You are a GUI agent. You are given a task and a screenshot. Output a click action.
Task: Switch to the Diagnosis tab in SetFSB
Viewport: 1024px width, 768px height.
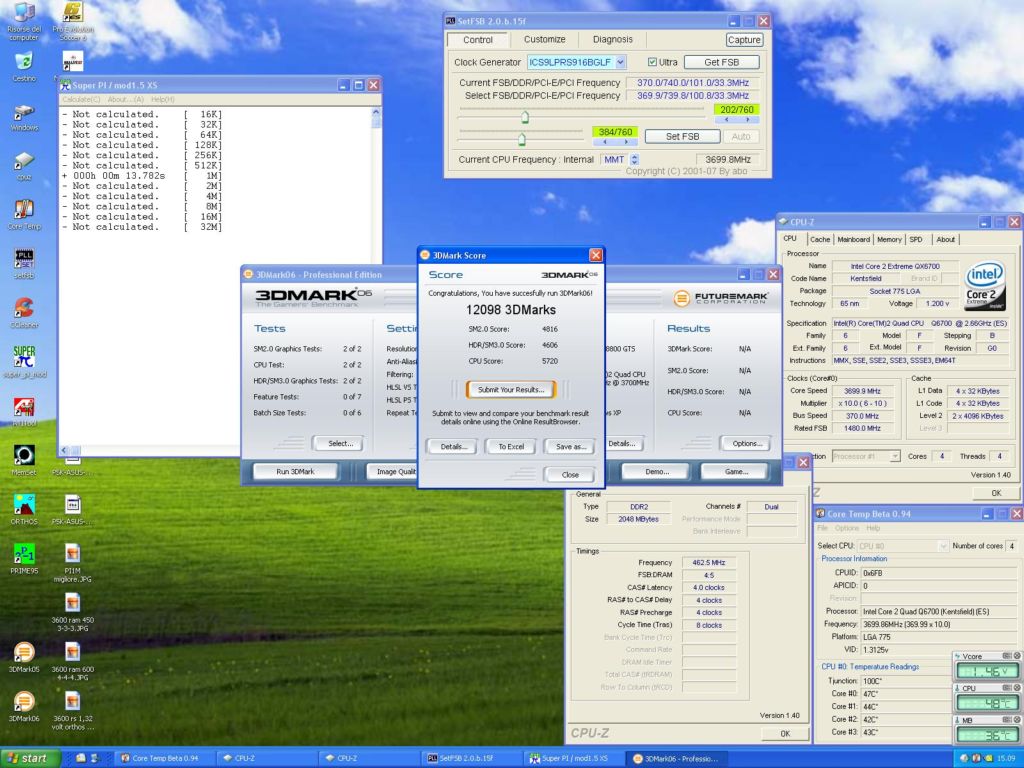(613, 39)
